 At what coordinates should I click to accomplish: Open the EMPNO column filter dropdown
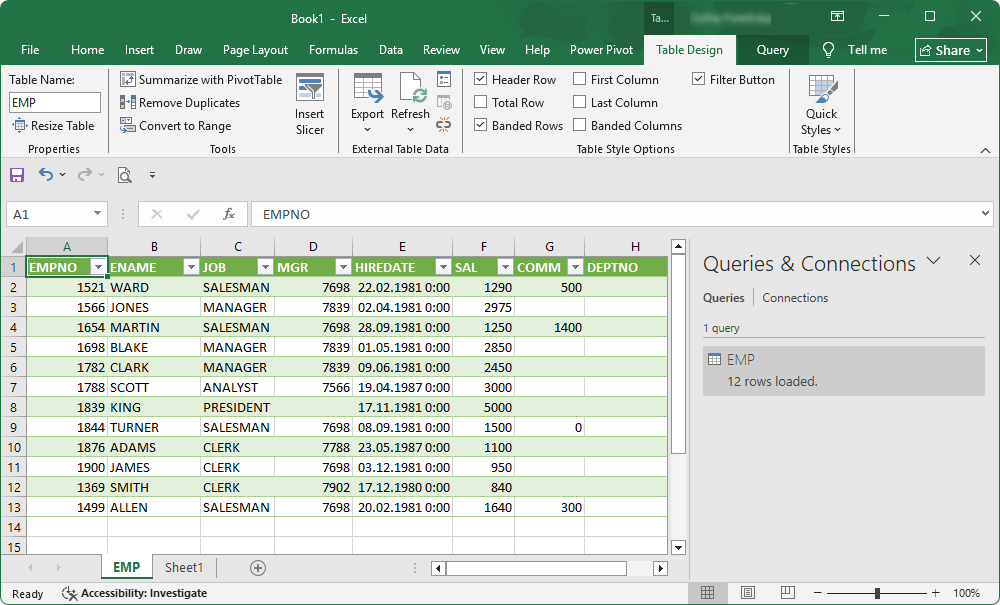(x=98, y=267)
